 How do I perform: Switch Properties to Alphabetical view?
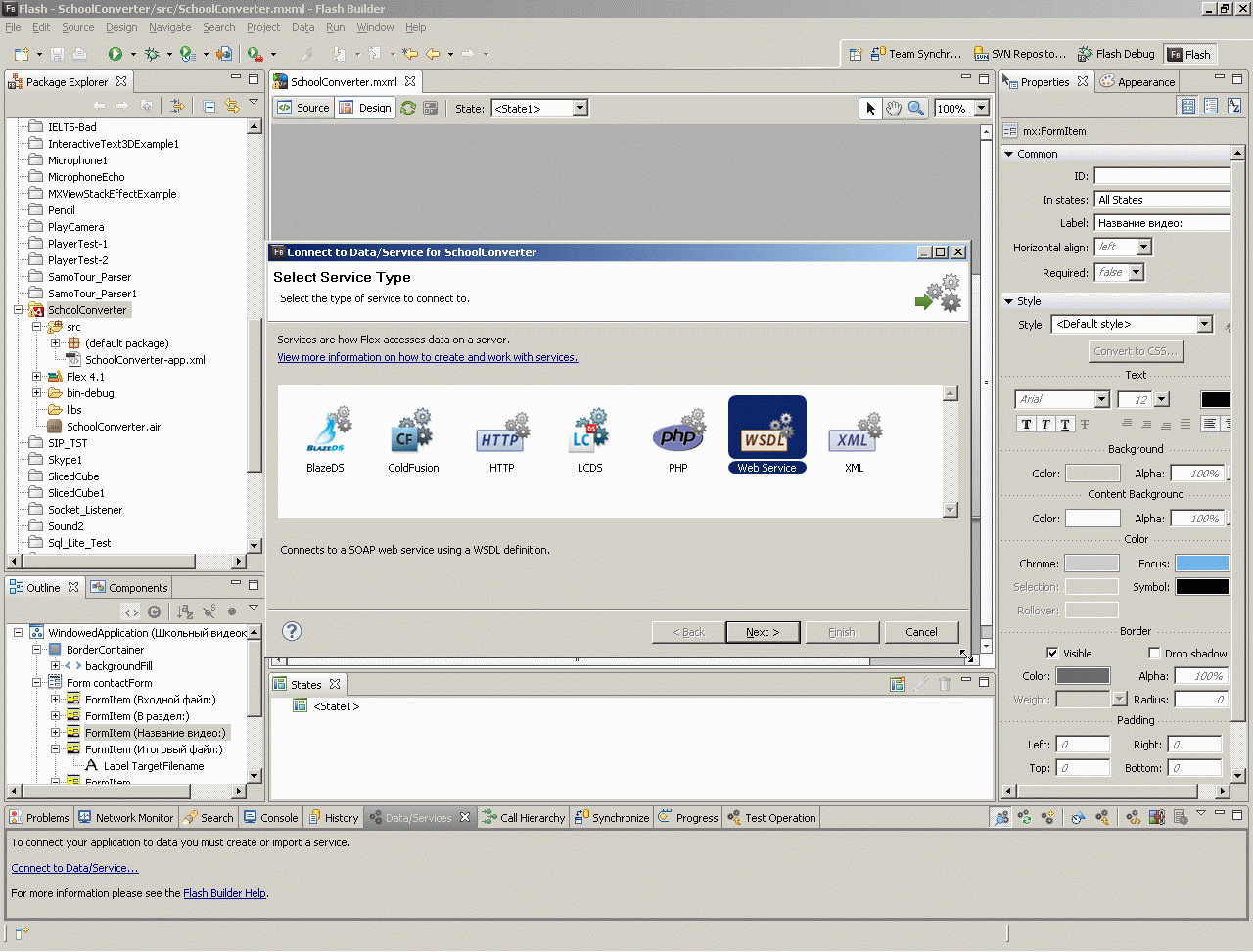click(1234, 106)
